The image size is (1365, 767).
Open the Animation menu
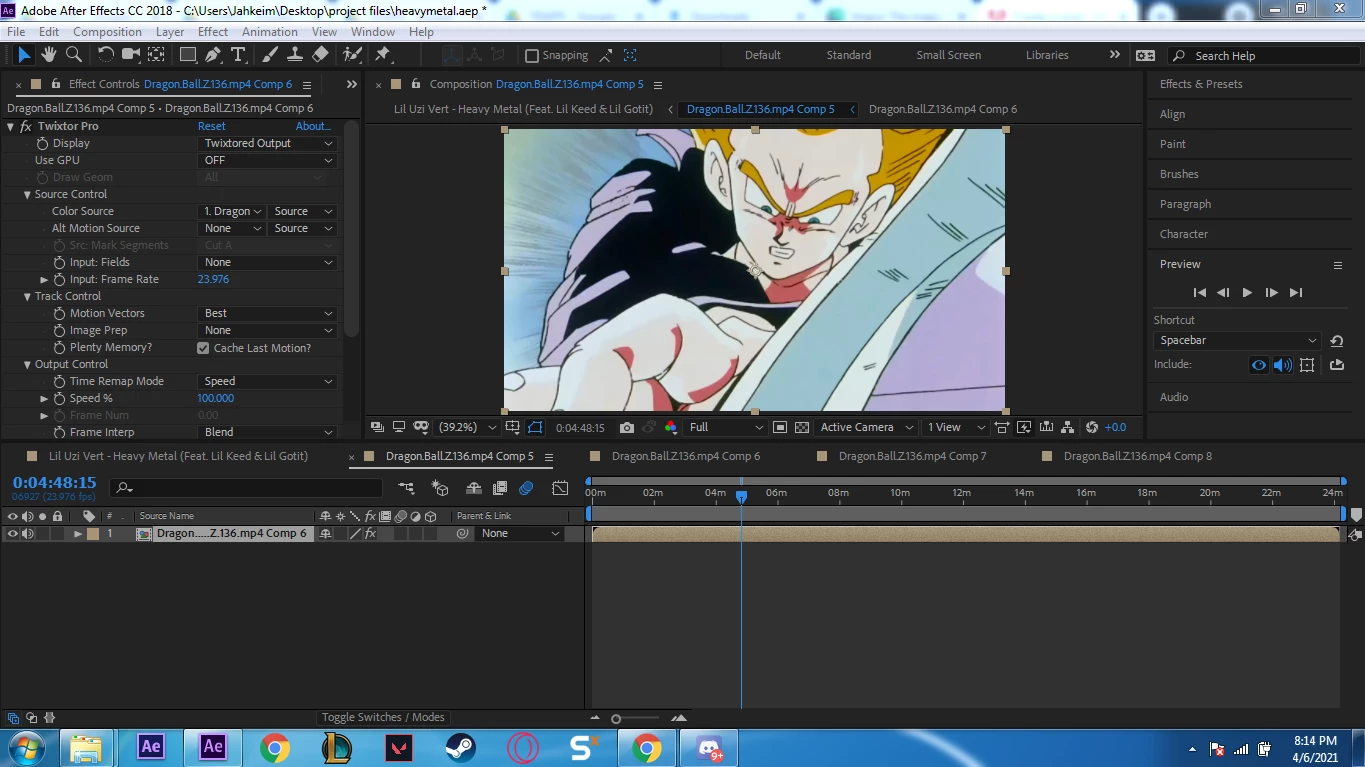pos(269,32)
